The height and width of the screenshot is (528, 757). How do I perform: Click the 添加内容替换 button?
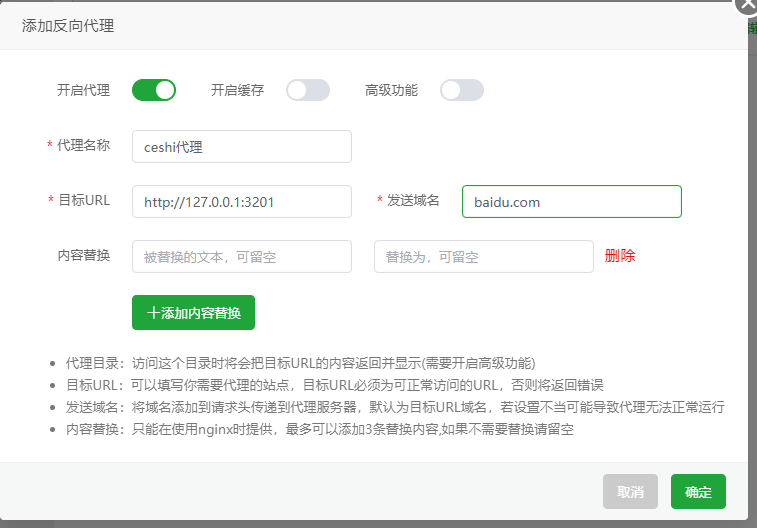click(x=194, y=313)
